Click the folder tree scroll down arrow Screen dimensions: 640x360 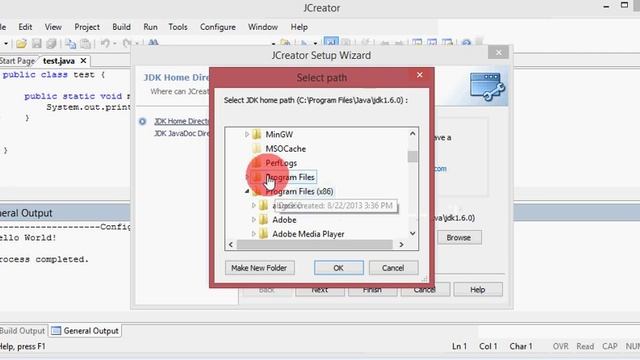413,233
